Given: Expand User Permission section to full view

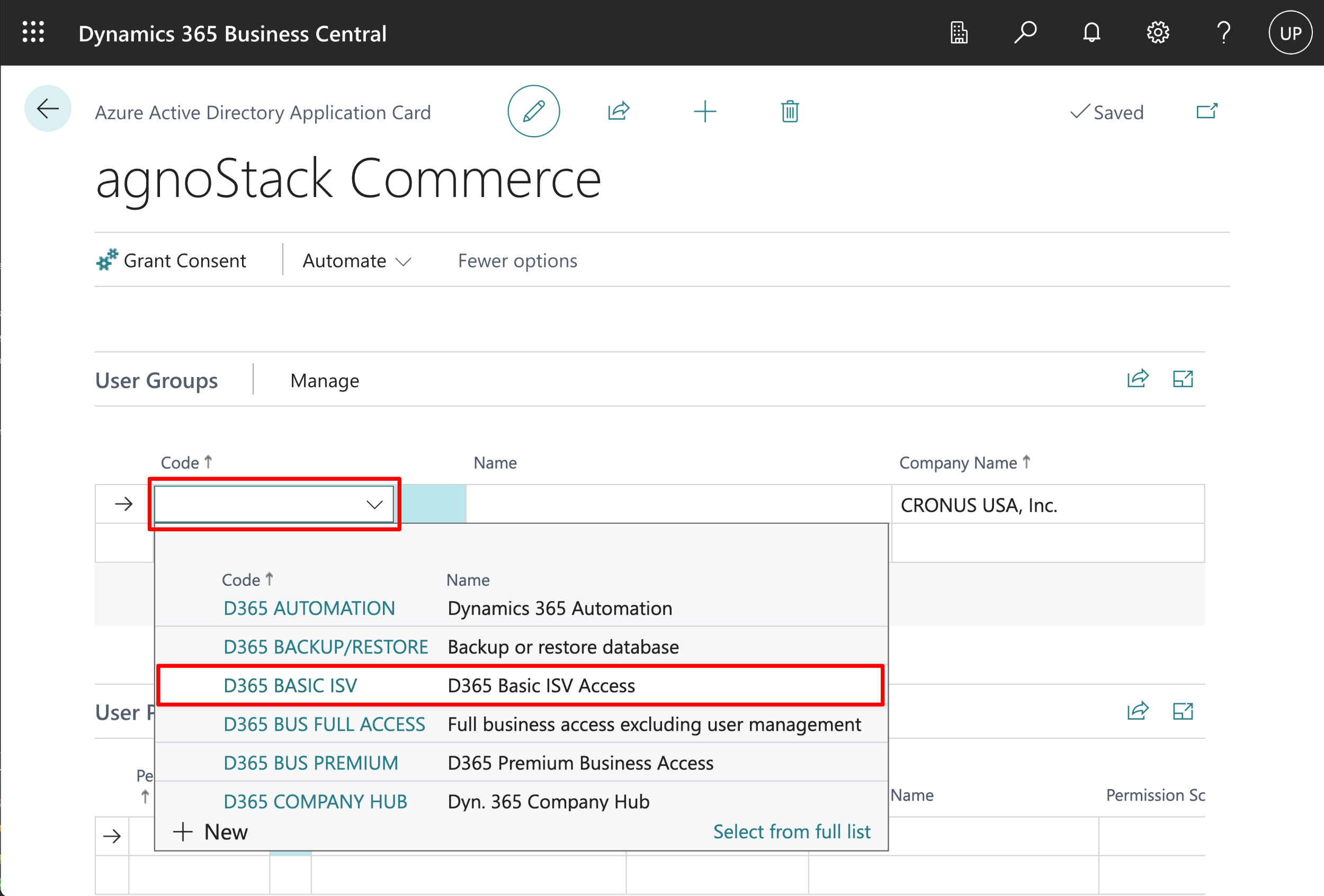Looking at the screenshot, I should 1183,711.
